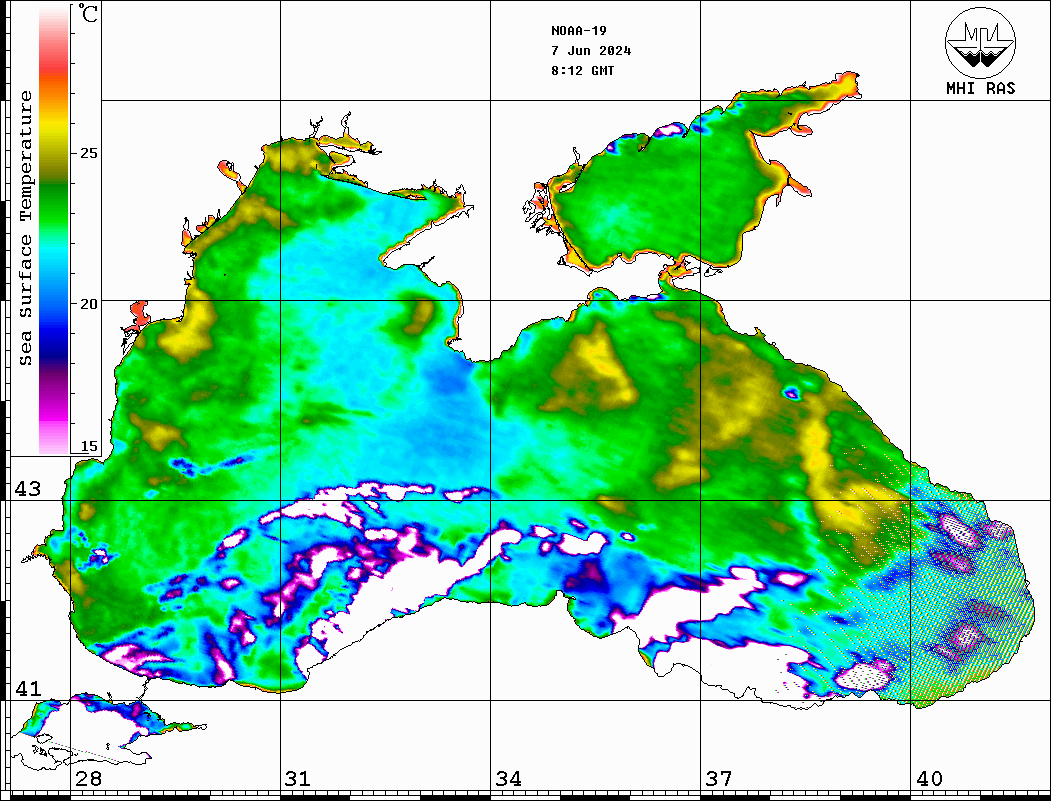Viewport: 1051px width, 801px height.
Task: Click the °C unit label
Action: 88,13
